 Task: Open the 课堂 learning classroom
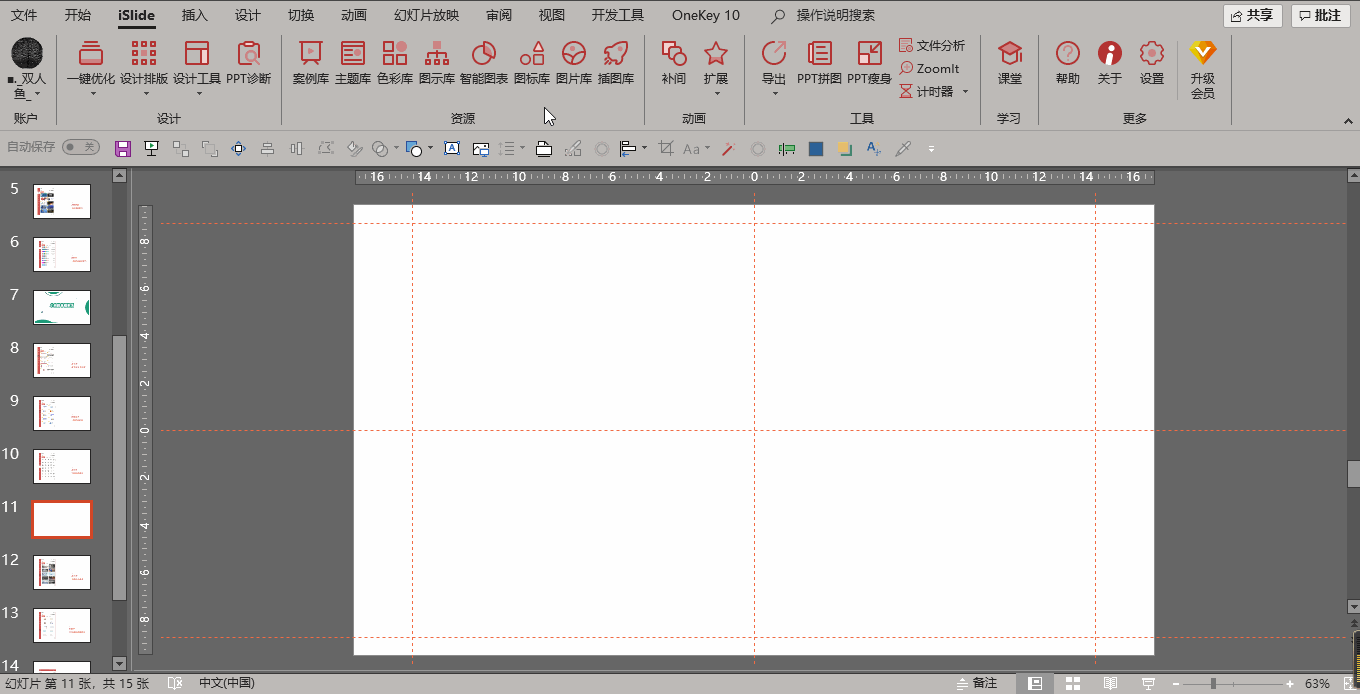[x=1010, y=63]
